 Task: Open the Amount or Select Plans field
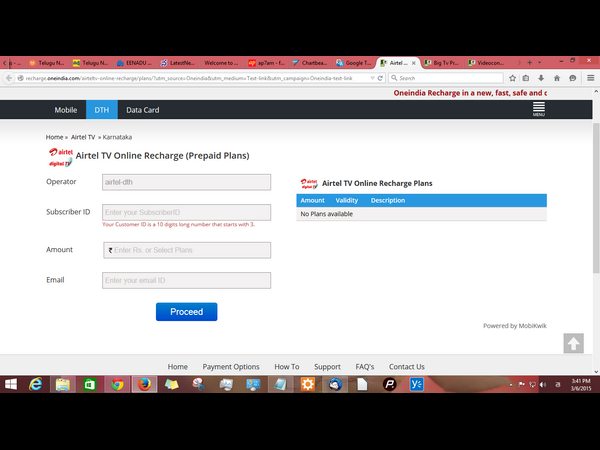pyautogui.click(x=186, y=250)
